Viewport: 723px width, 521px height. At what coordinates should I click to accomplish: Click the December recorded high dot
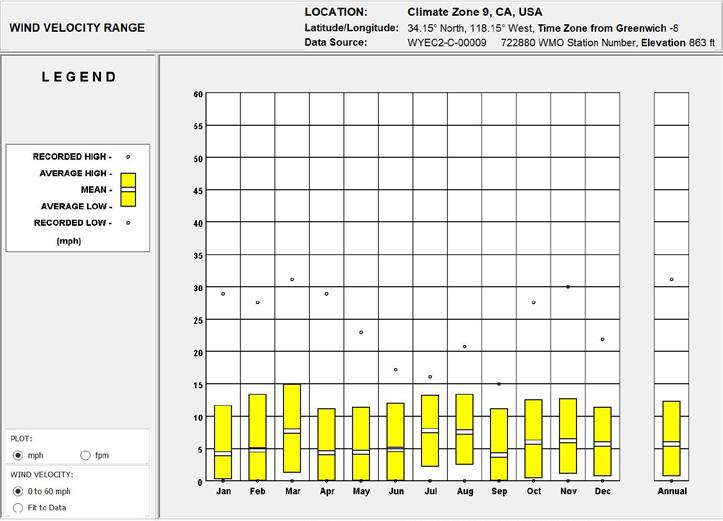click(602, 339)
